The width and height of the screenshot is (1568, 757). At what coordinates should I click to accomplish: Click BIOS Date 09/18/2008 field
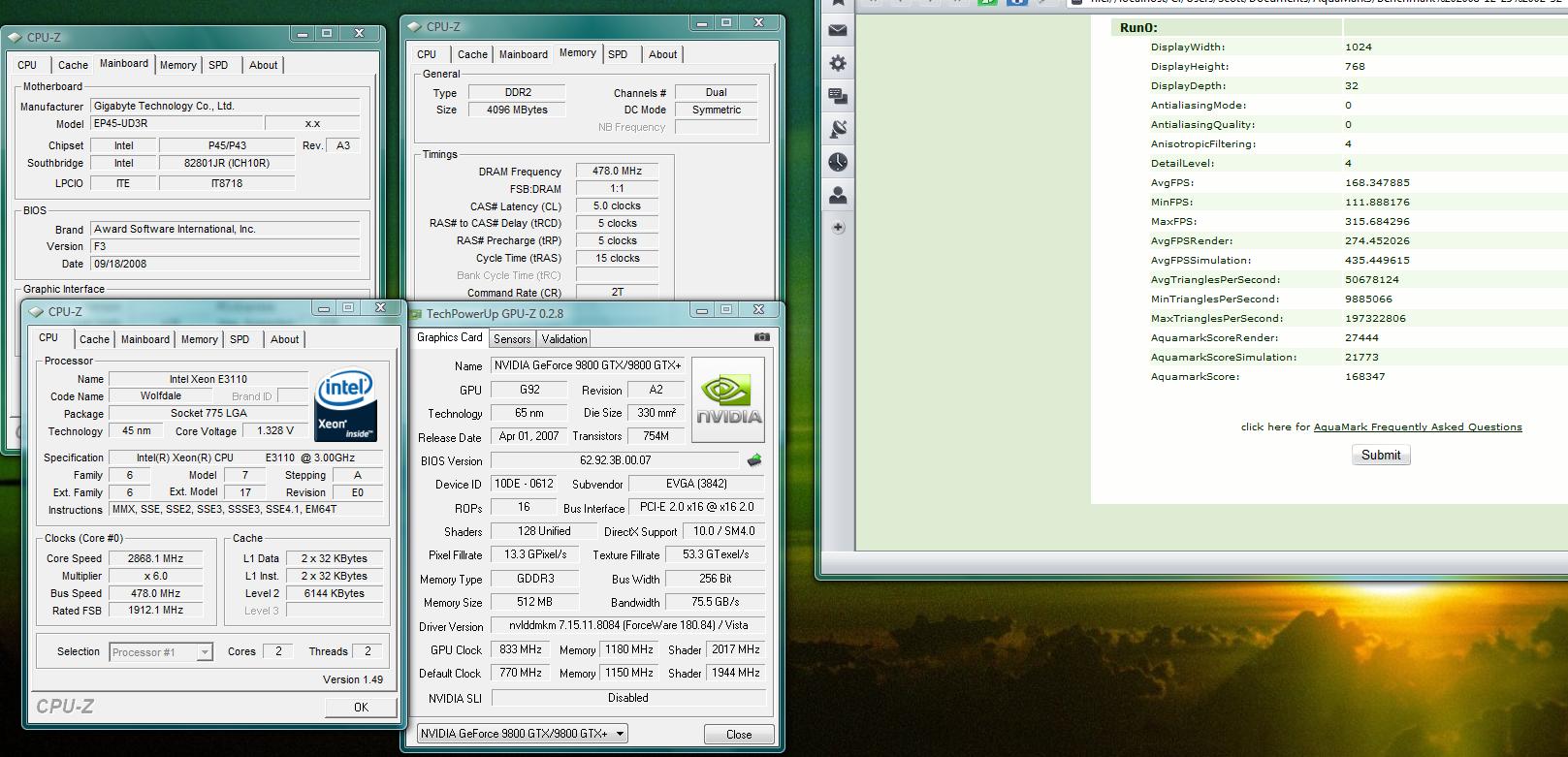click(225, 264)
